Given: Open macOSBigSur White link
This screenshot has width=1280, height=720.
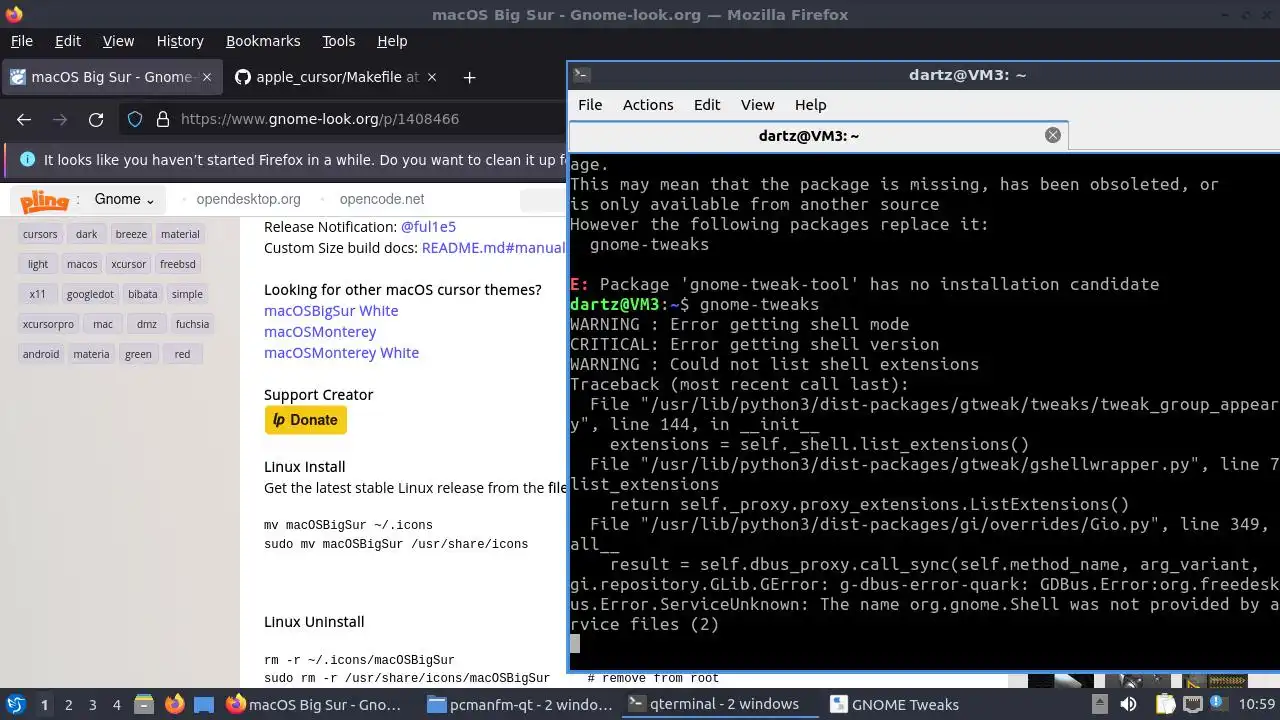Looking at the screenshot, I should point(331,311).
